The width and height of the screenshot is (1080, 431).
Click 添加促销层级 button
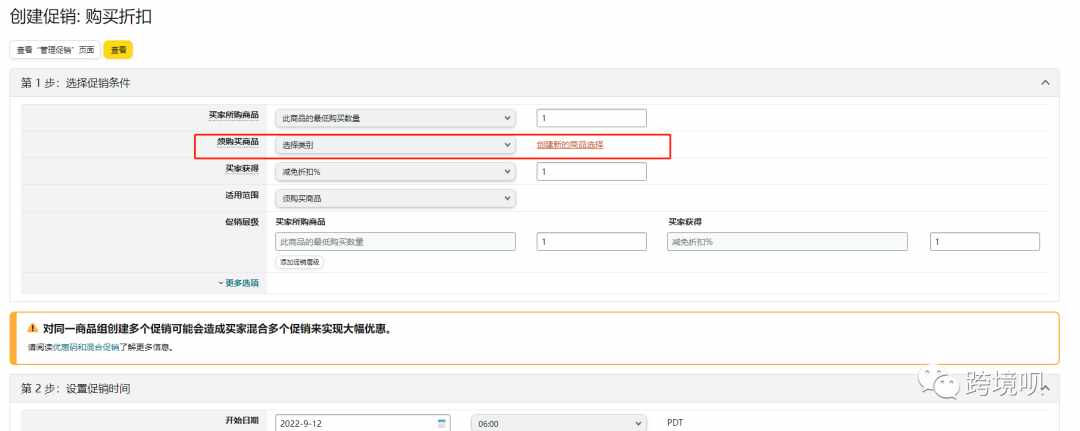coord(300,262)
